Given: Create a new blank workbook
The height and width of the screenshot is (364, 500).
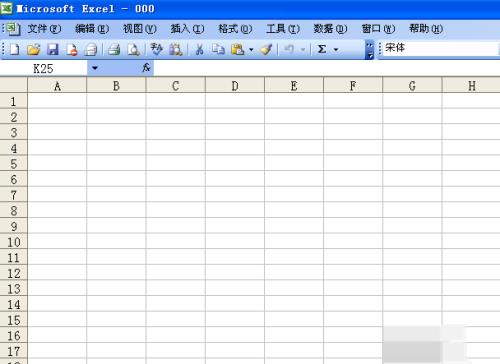Looking at the screenshot, I should click(14, 50).
